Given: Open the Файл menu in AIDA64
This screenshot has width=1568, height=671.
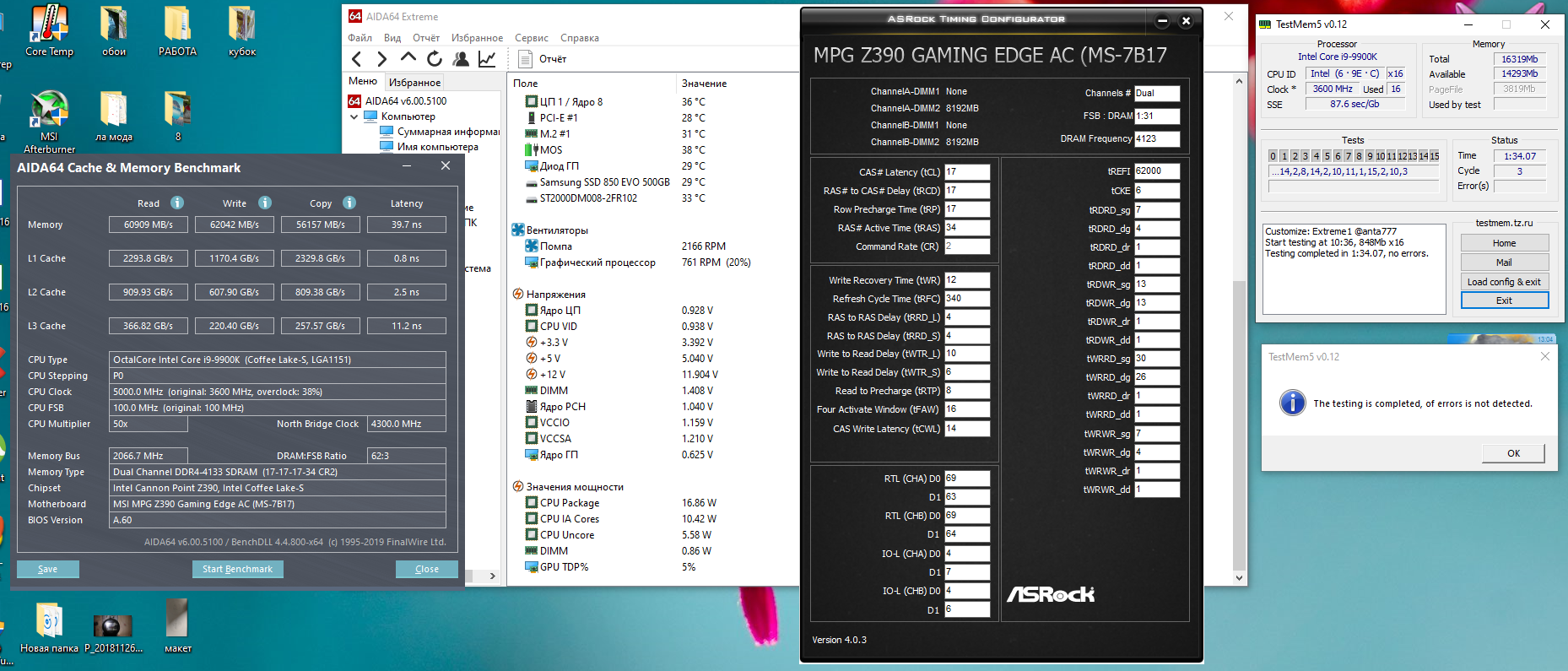Looking at the screenshot, I should (x=360, y=38).
